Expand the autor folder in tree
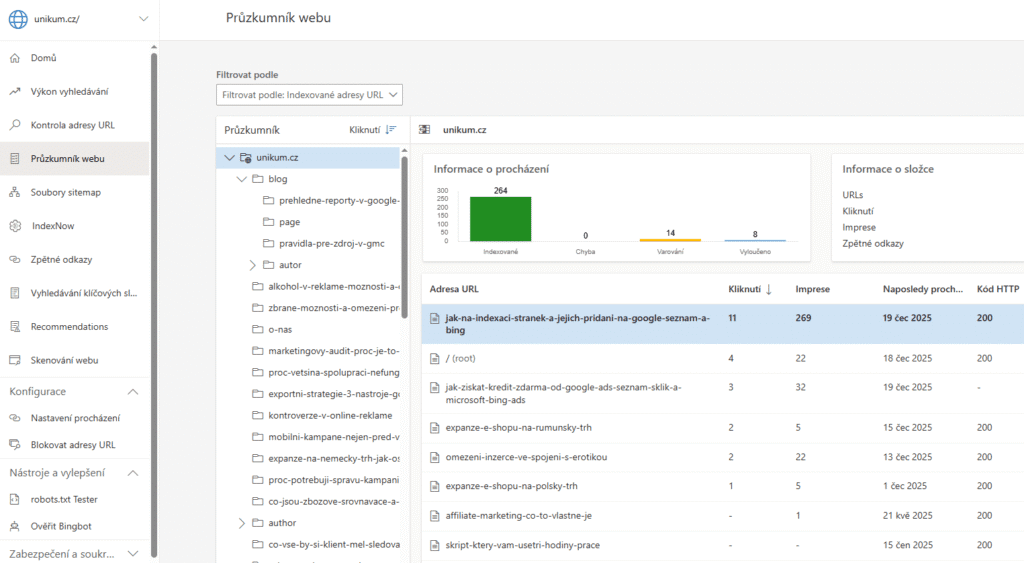1024x563 pixels. [x=253, y=265]
